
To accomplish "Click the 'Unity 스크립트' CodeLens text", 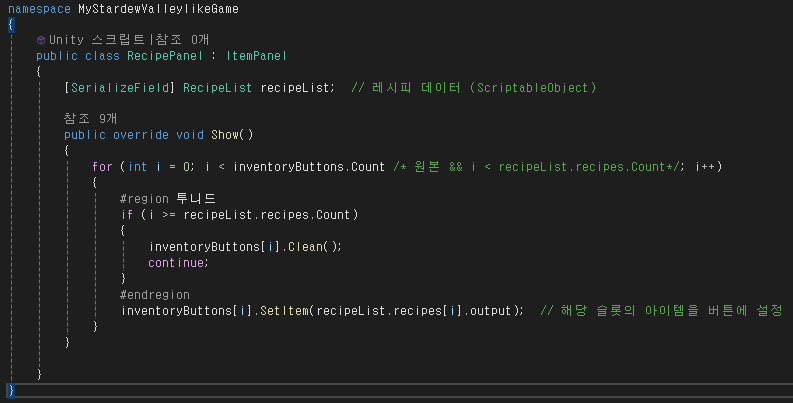I will [97, 39].
